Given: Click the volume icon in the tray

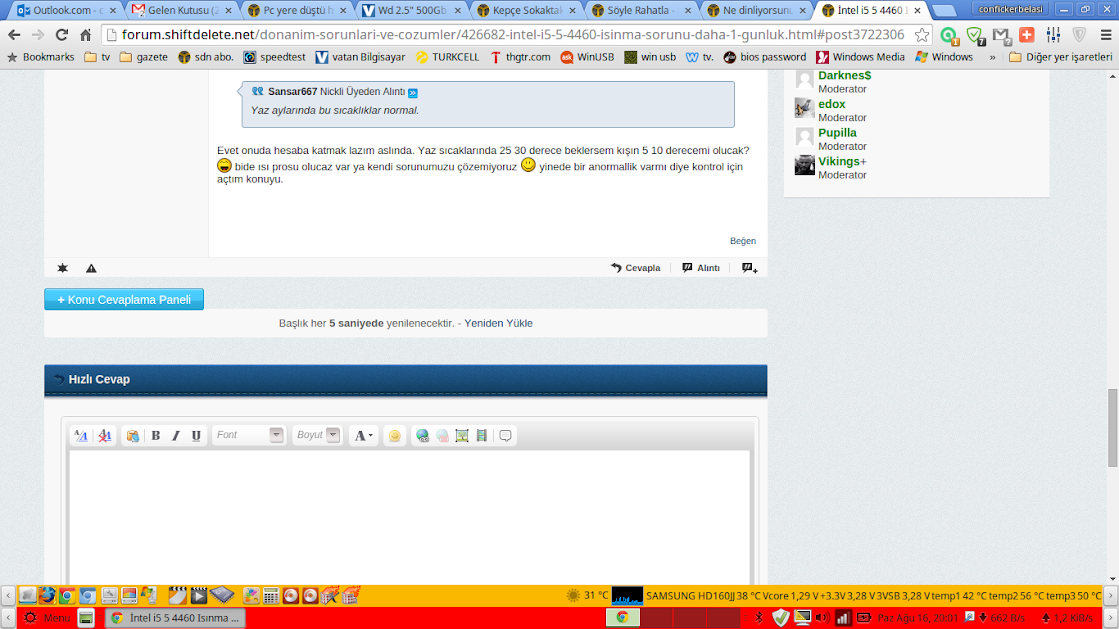Looking at the screenshot, I should (x=822, y=618).
